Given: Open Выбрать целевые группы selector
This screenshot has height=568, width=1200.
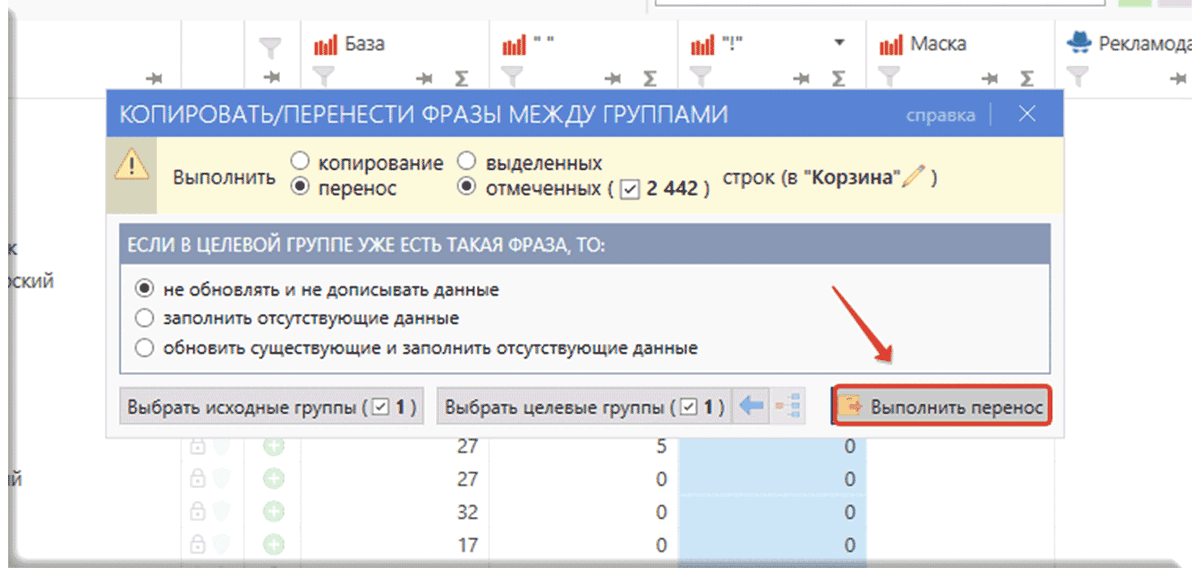Looking at the screenshot, I should [584, 408].
